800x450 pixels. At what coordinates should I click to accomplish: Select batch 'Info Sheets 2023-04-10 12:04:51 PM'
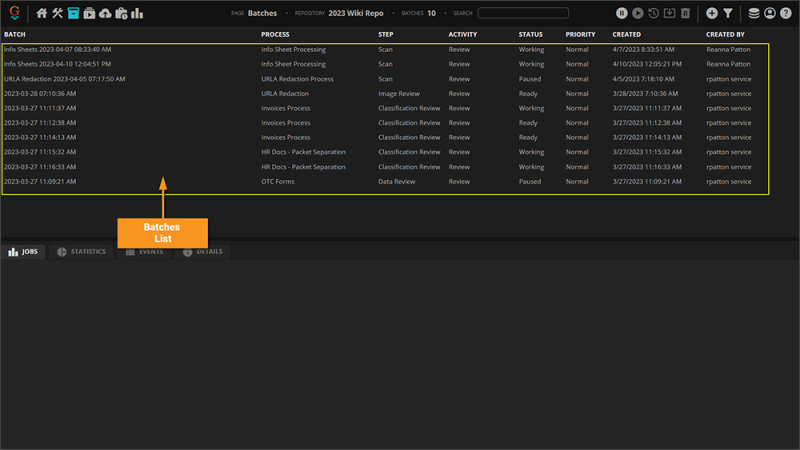(58, 64)
